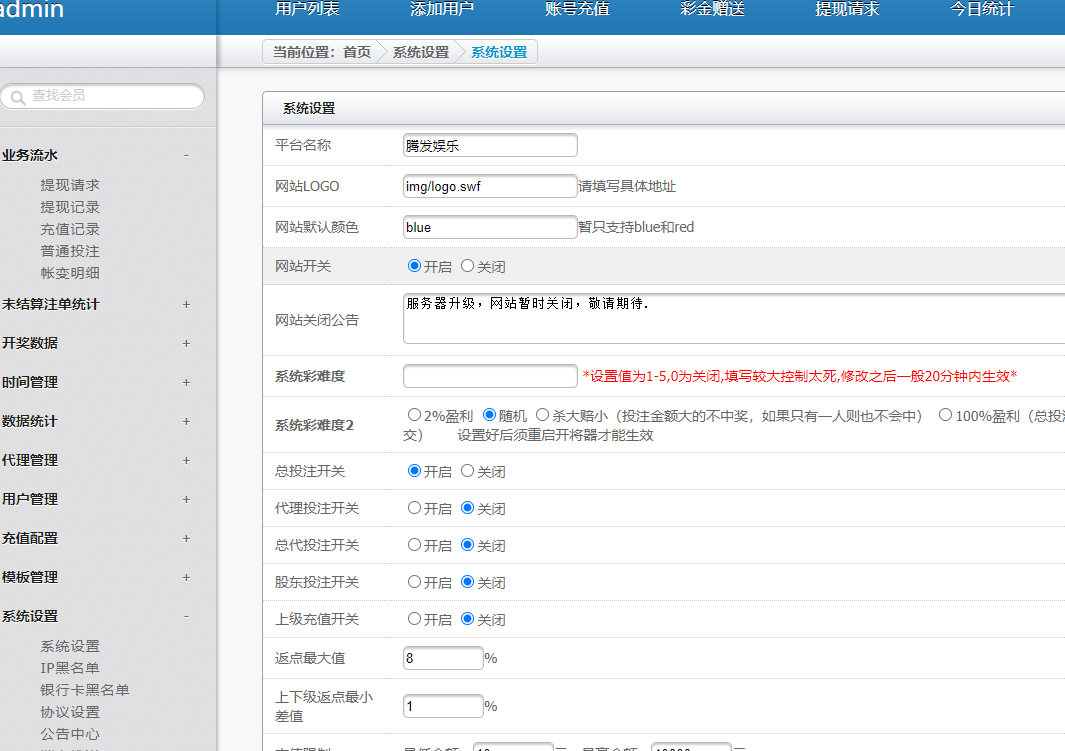Click the first 系统设置 breadcrumb link
The height and width of the screenshot is (751, 1065).
pos(421,52)
